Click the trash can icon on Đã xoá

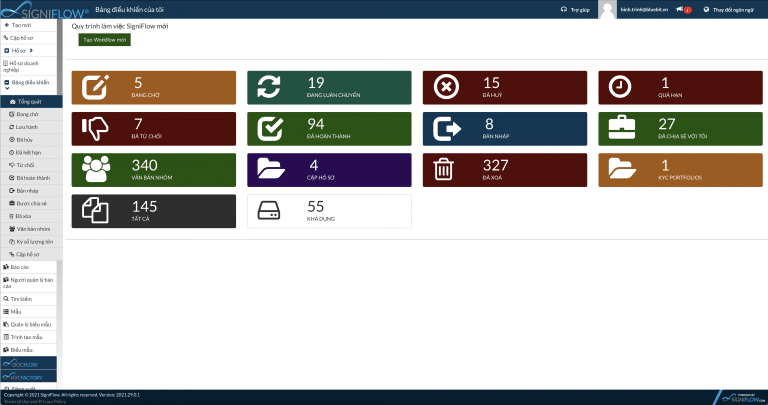(446, 169)
